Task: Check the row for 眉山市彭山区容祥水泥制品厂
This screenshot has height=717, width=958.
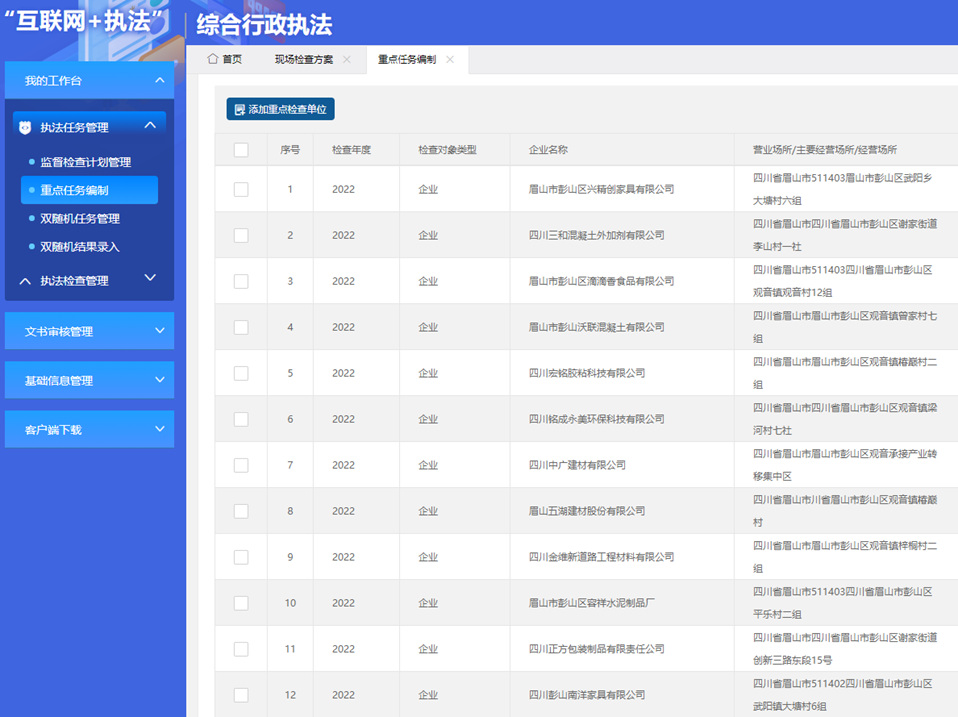Action: click(x=241, y=603)
